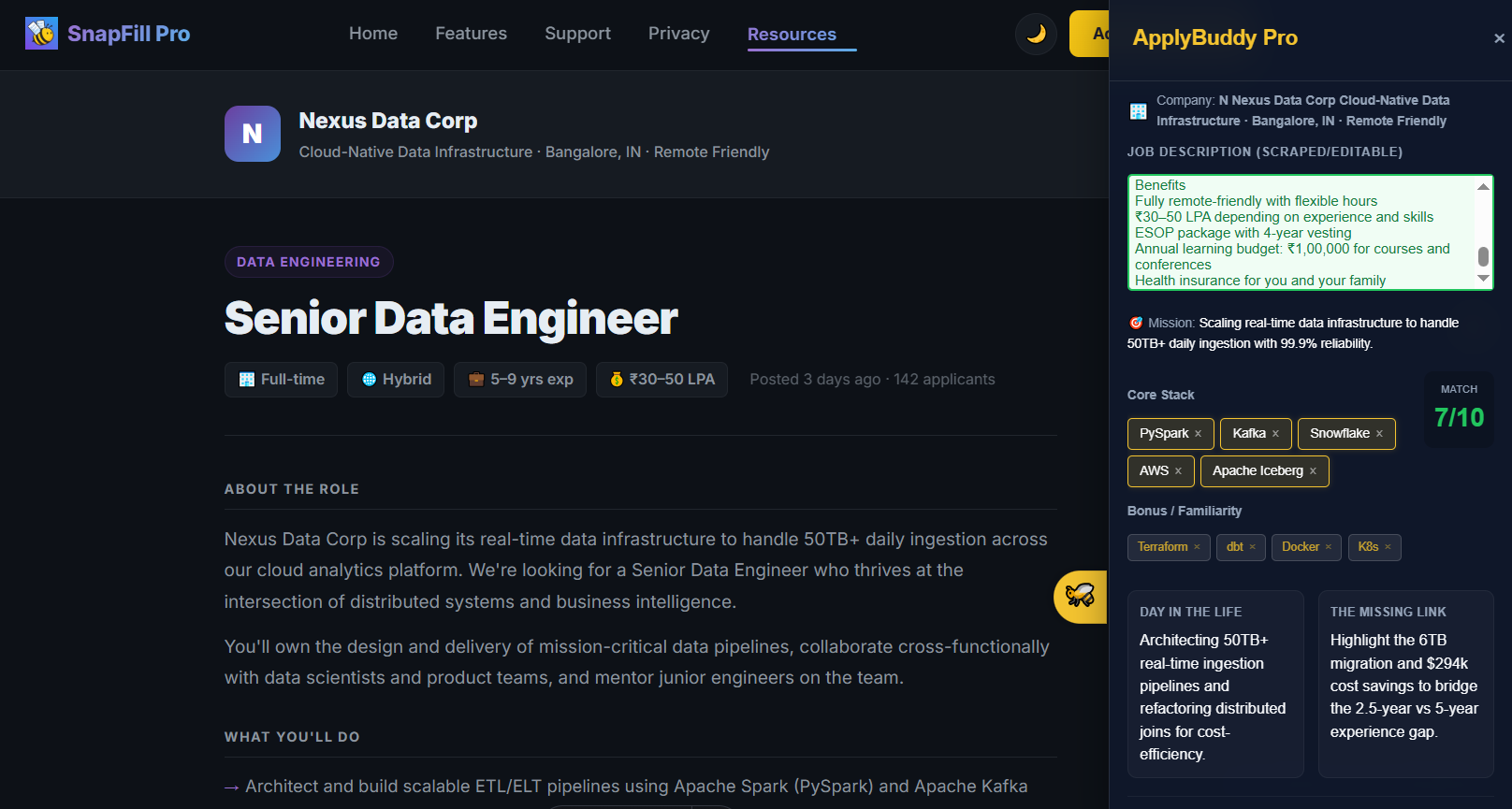
Task: Toggle dark mode moon button
Action: coord(1036,34)
